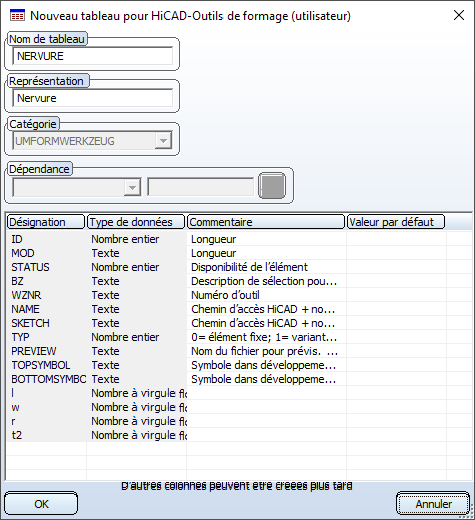Click data type of w row
Image resolution: width=475 pixels, height=520 pixels.
click(139, 407)
